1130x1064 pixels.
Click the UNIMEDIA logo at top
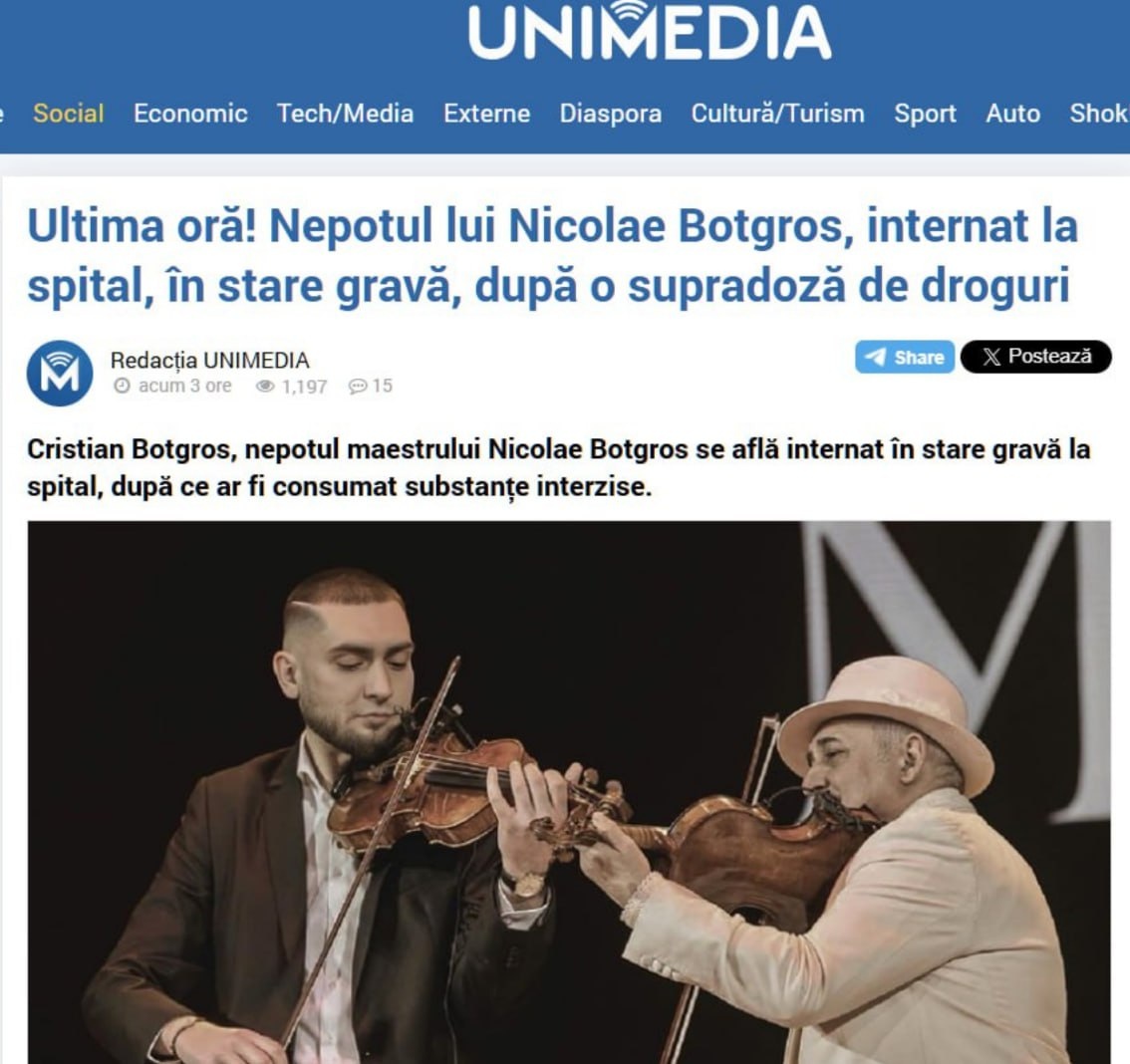tap(650, 30)
